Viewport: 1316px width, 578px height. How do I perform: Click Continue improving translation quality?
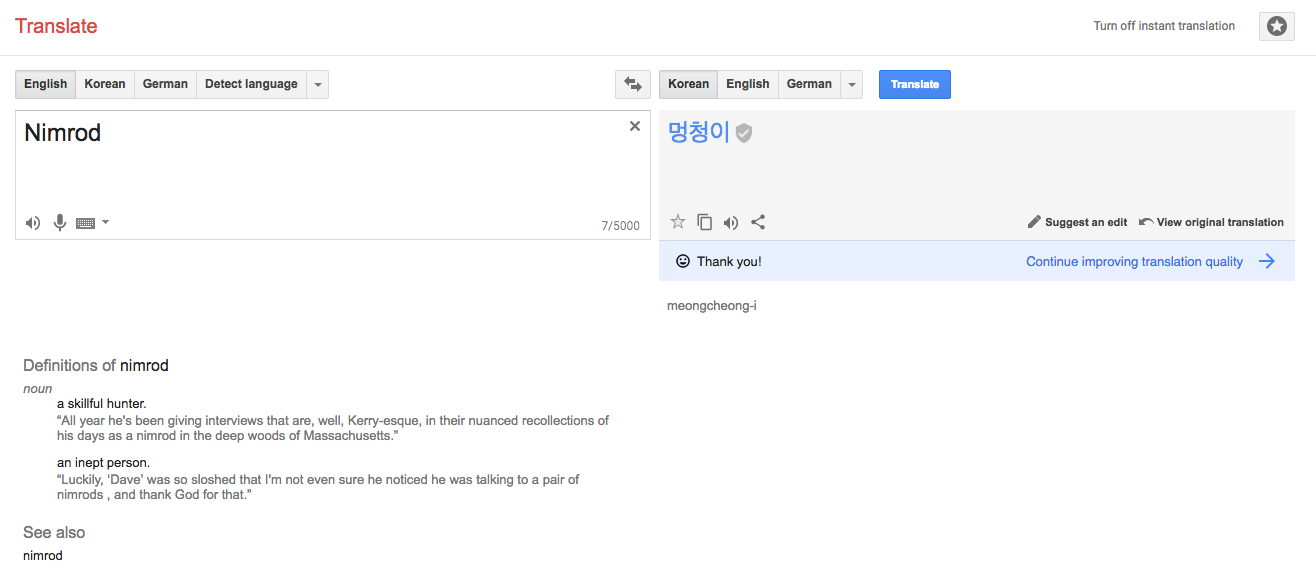click(x=1134, y=261)
